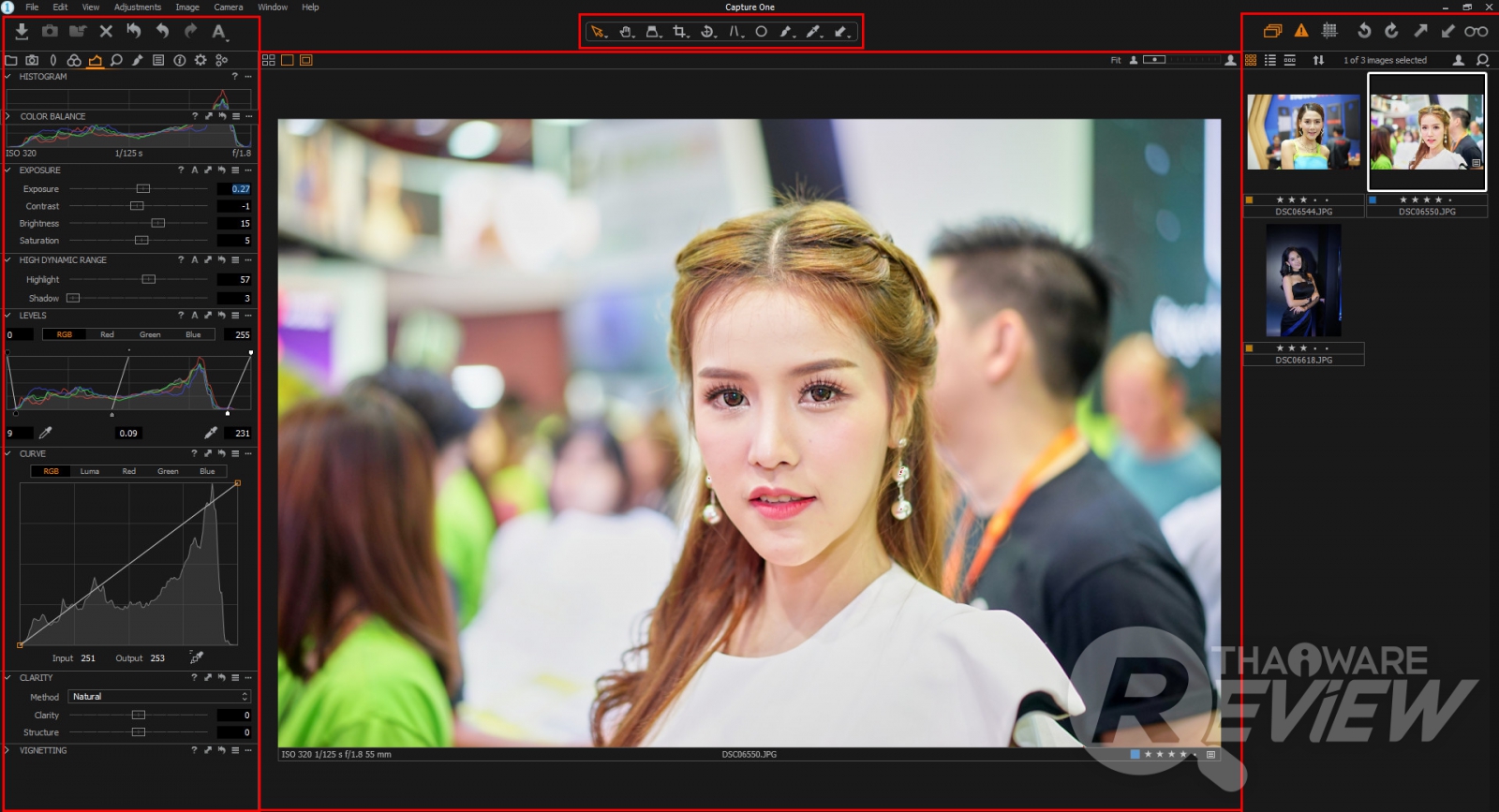This screenshot has width=1499, height=812.
Task: Select the DSC06544.JPG thumbnail
Action: tap(1303, 132)
